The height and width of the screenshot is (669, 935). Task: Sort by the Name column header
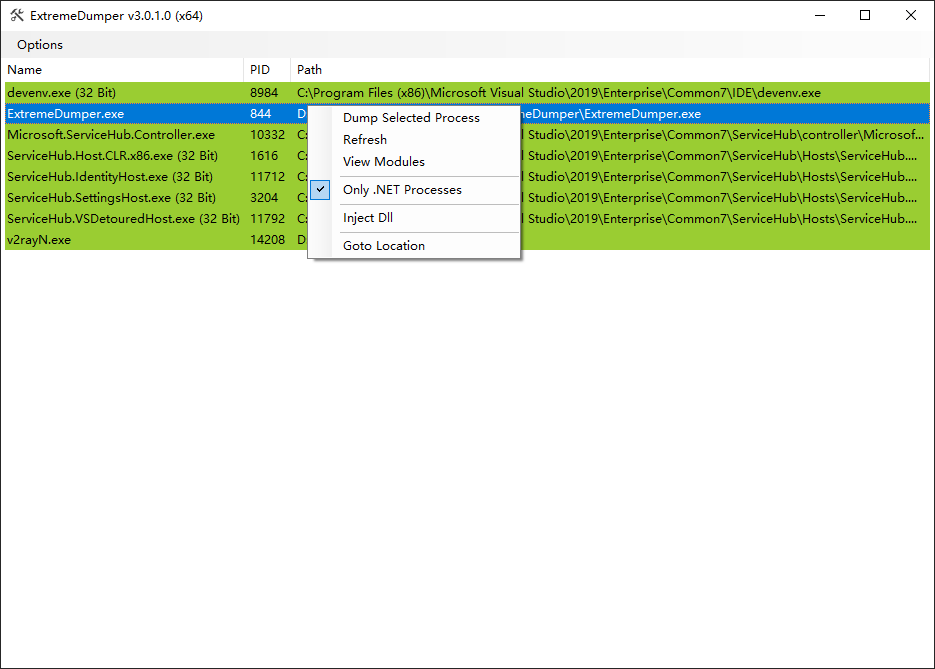pos(123,70)
